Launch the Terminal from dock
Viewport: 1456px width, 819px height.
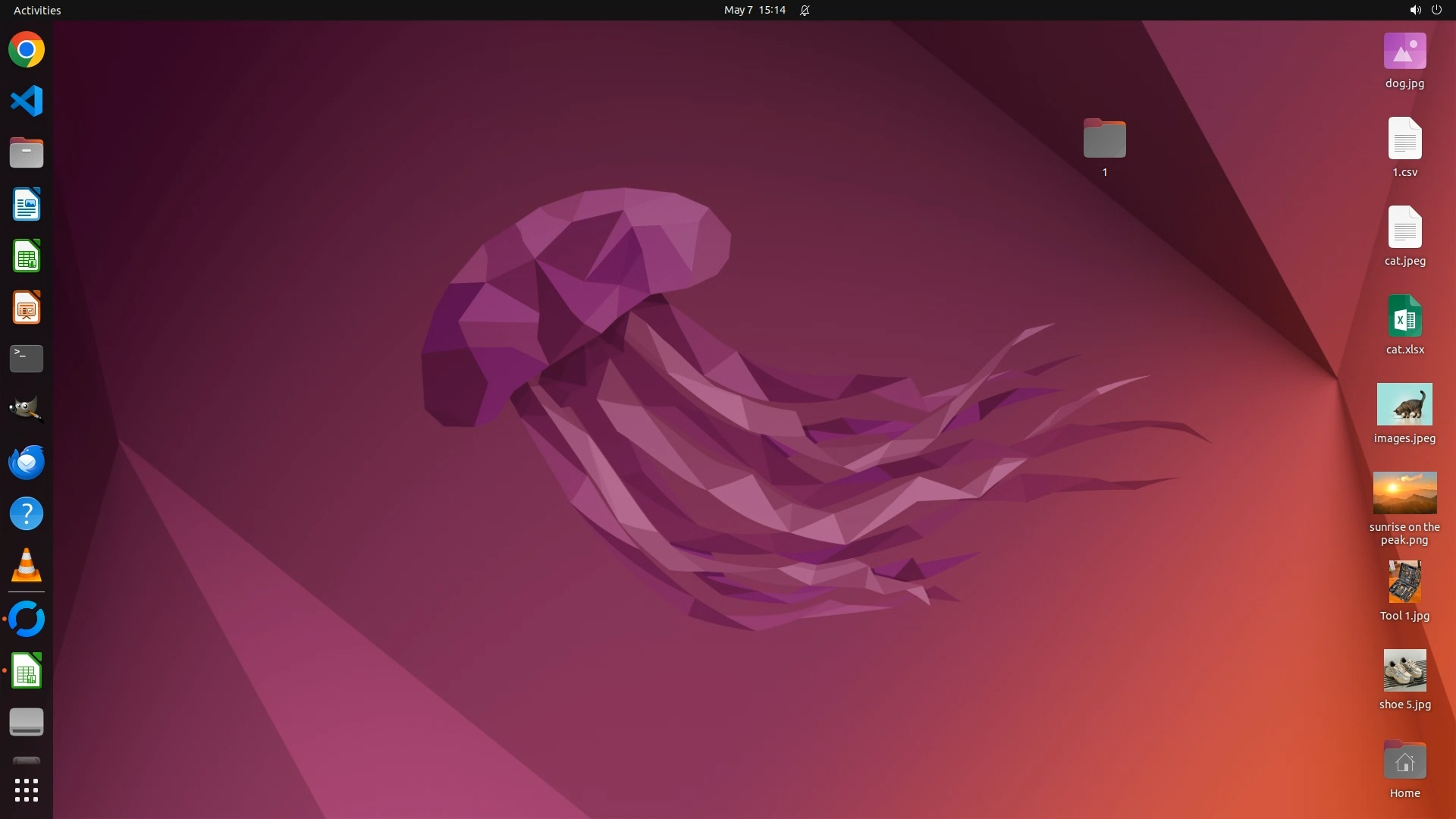(27, 359)
